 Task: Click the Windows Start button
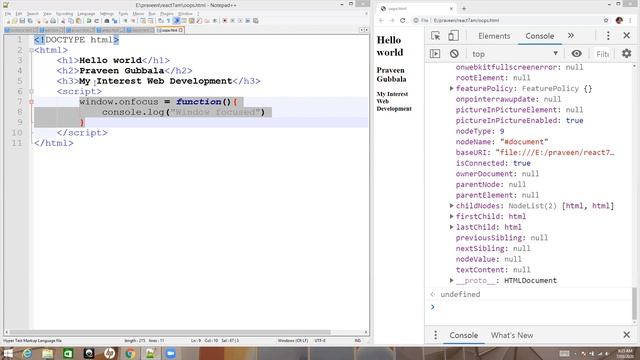click(x=8, y=353)
